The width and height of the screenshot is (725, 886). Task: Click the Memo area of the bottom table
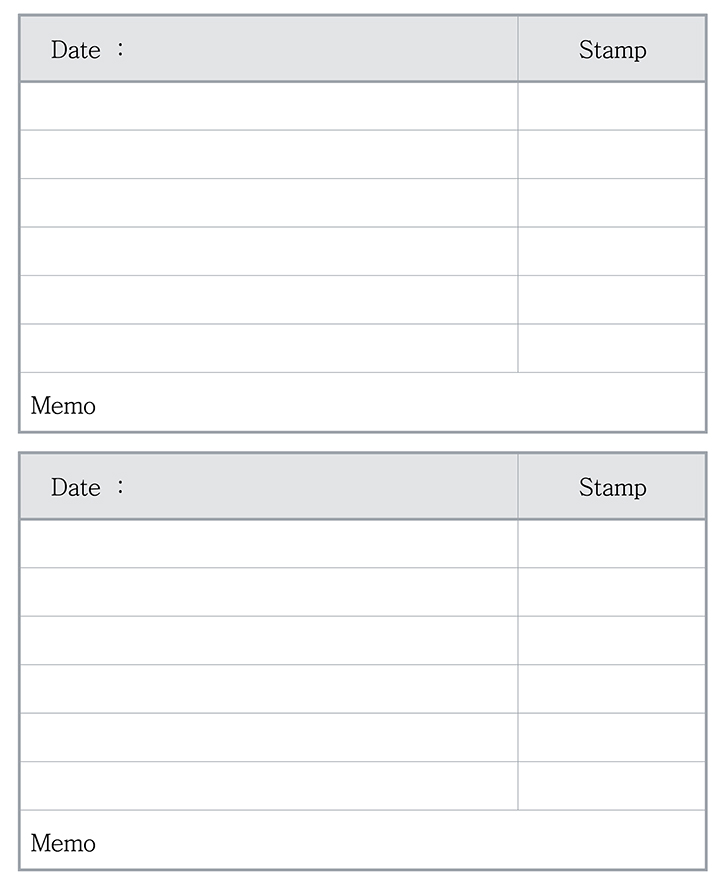tap(362, 841)
